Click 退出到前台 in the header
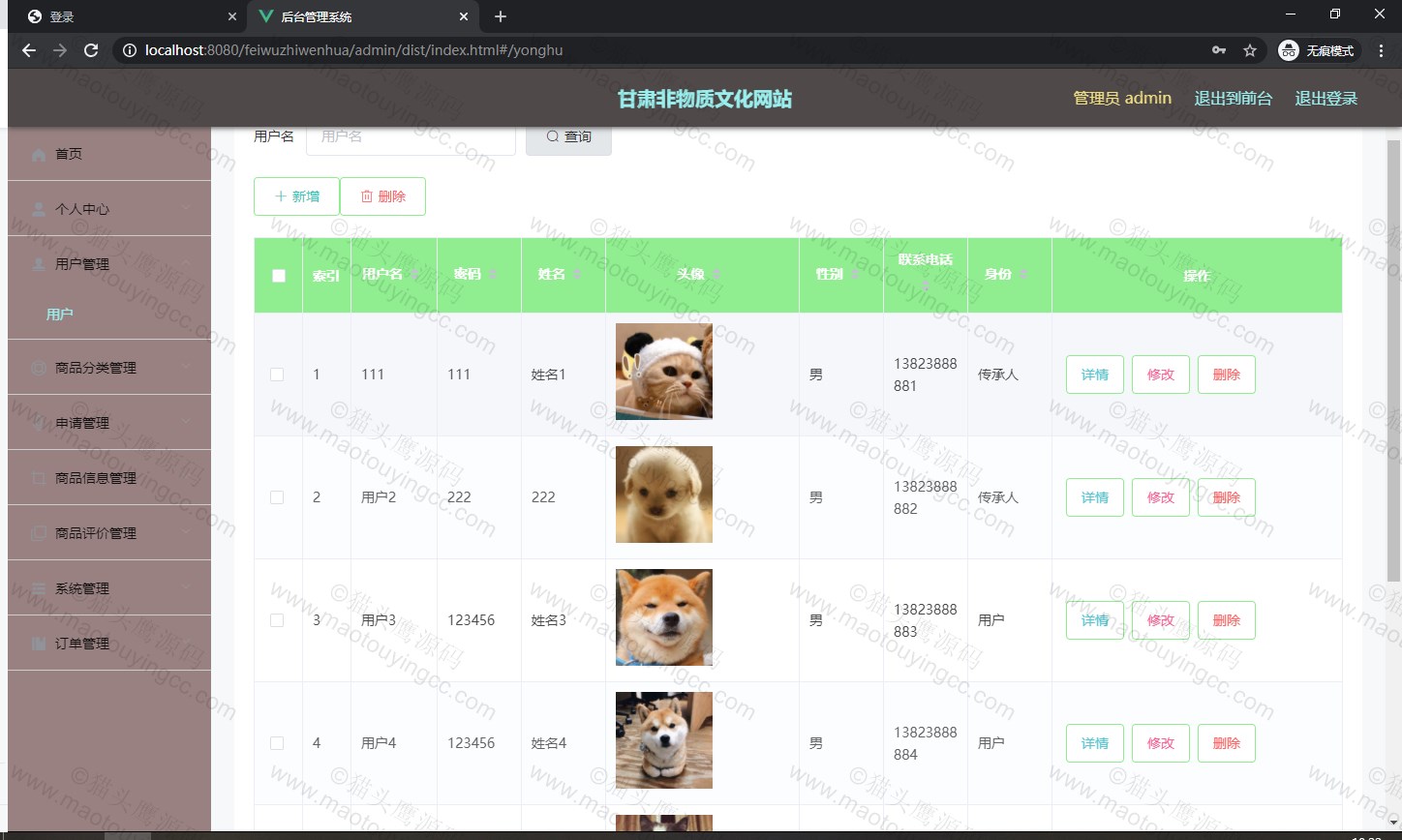Screen dimensions: 1402x840 coord(1234,98)
